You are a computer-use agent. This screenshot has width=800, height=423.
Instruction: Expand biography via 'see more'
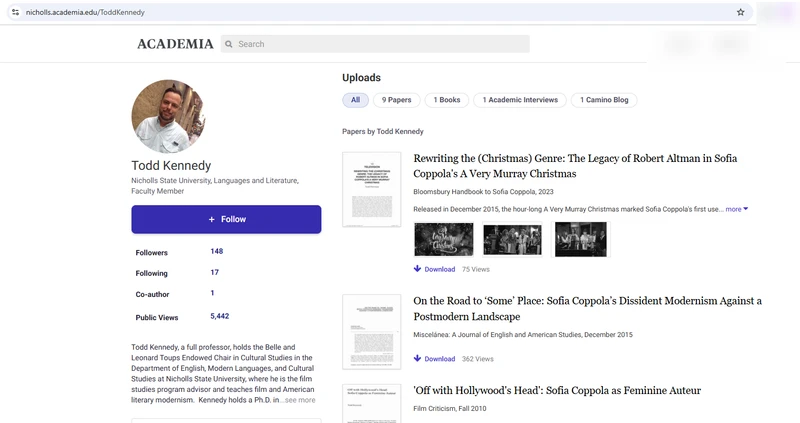[x=300, y=400]
